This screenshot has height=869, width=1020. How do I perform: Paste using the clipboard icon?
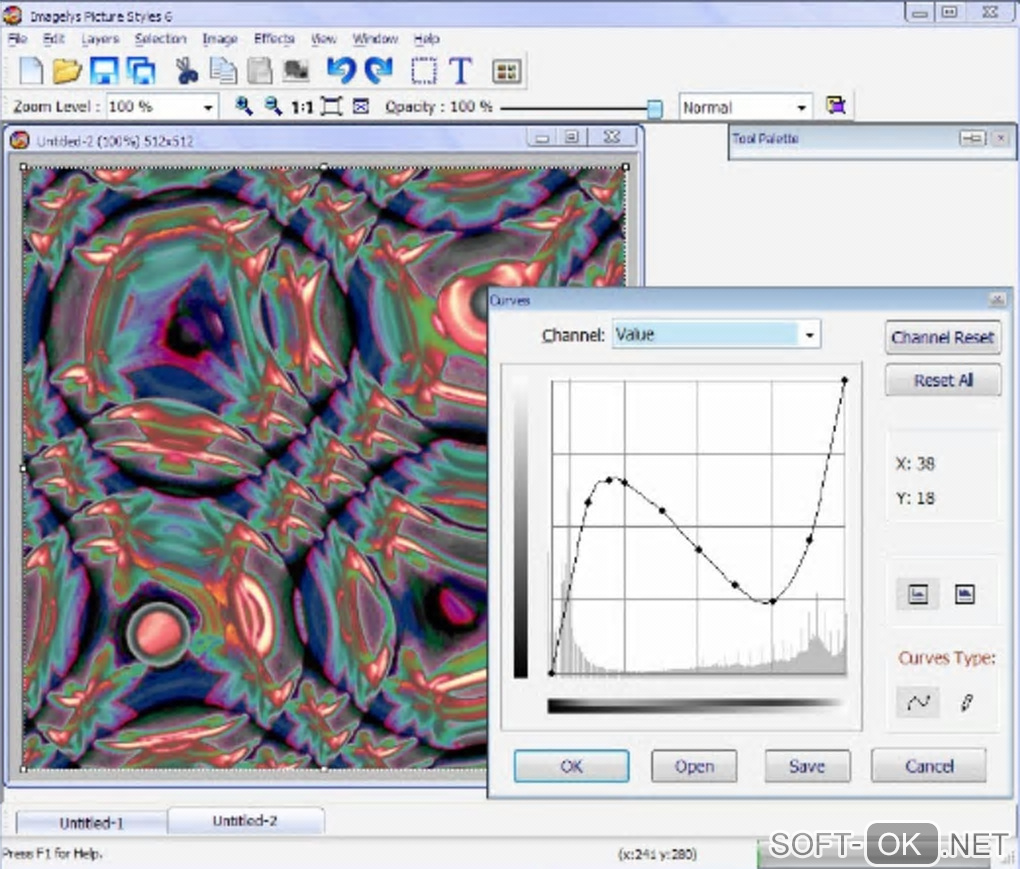260,71
